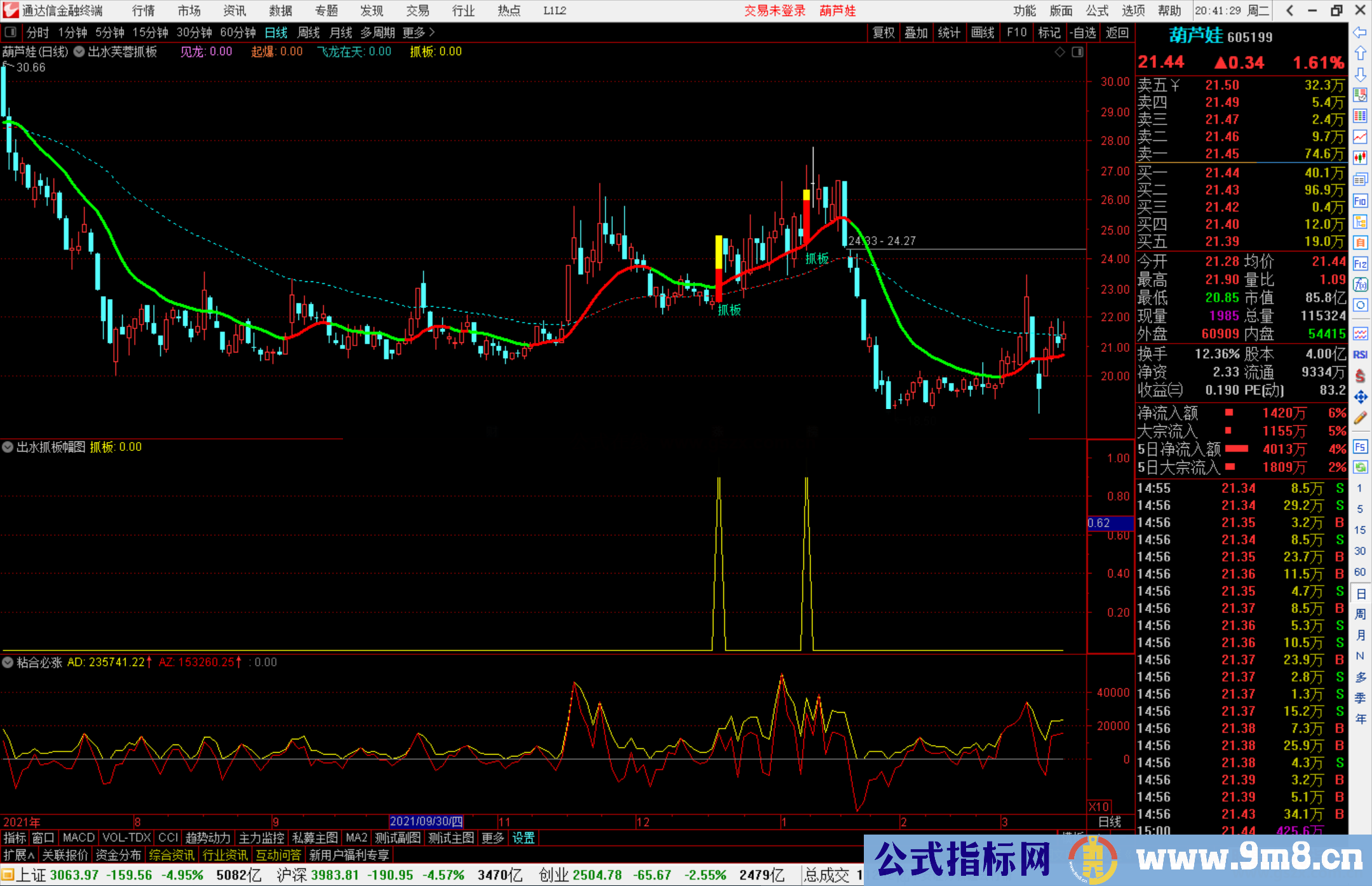The height and width of the screenshot is (886, 1372).
Task: Expand the 扩展 panel at bottom left
Action: (x=19, y=855)
